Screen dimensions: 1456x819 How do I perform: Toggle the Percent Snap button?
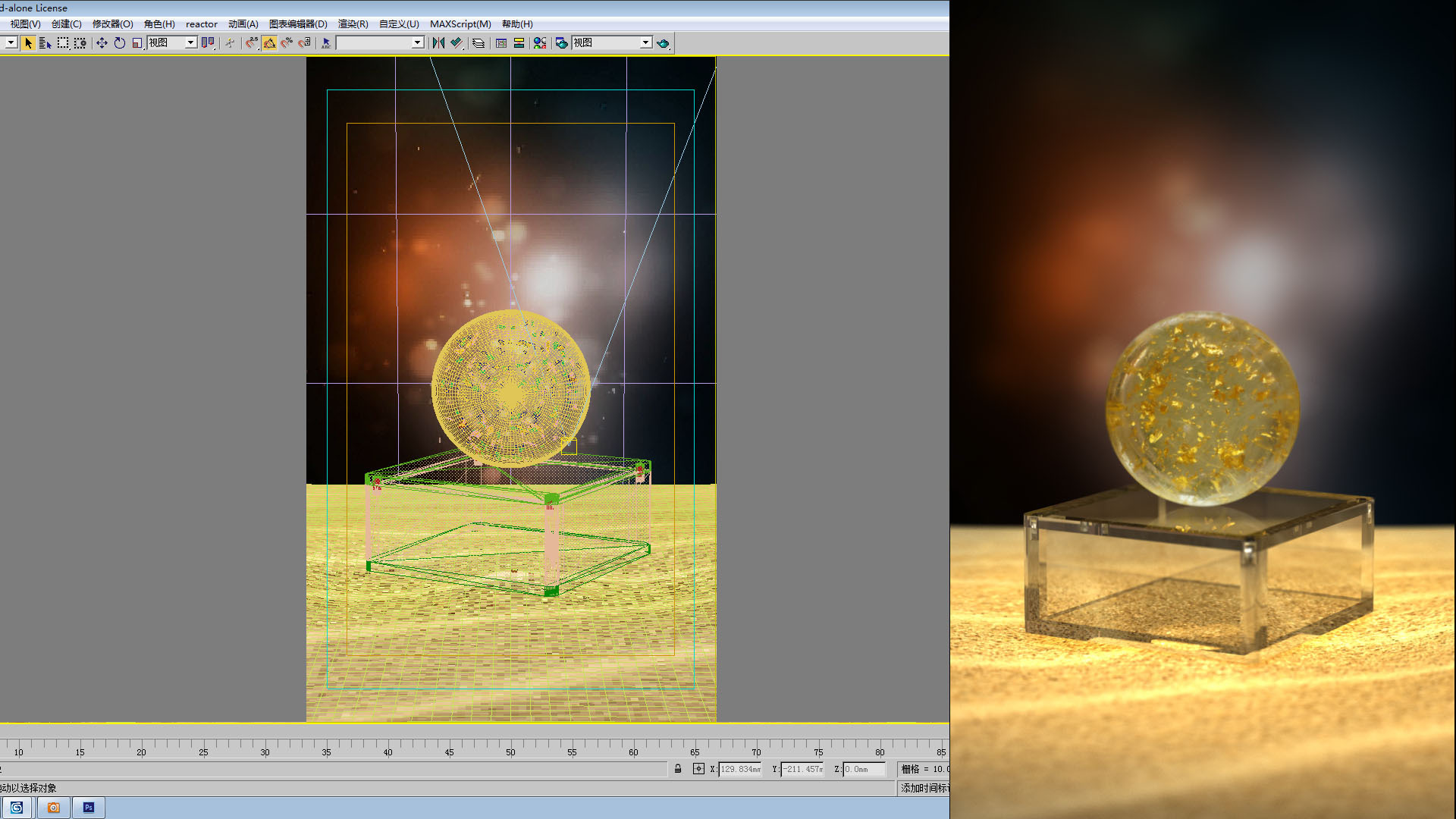tap(287, 43)
